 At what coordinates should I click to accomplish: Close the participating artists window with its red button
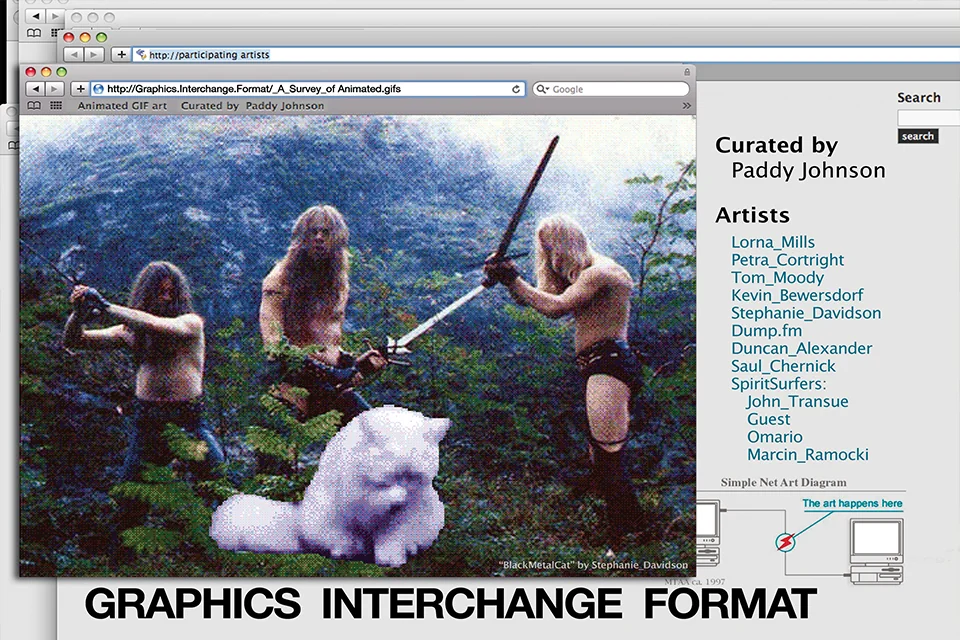point(69,37)
